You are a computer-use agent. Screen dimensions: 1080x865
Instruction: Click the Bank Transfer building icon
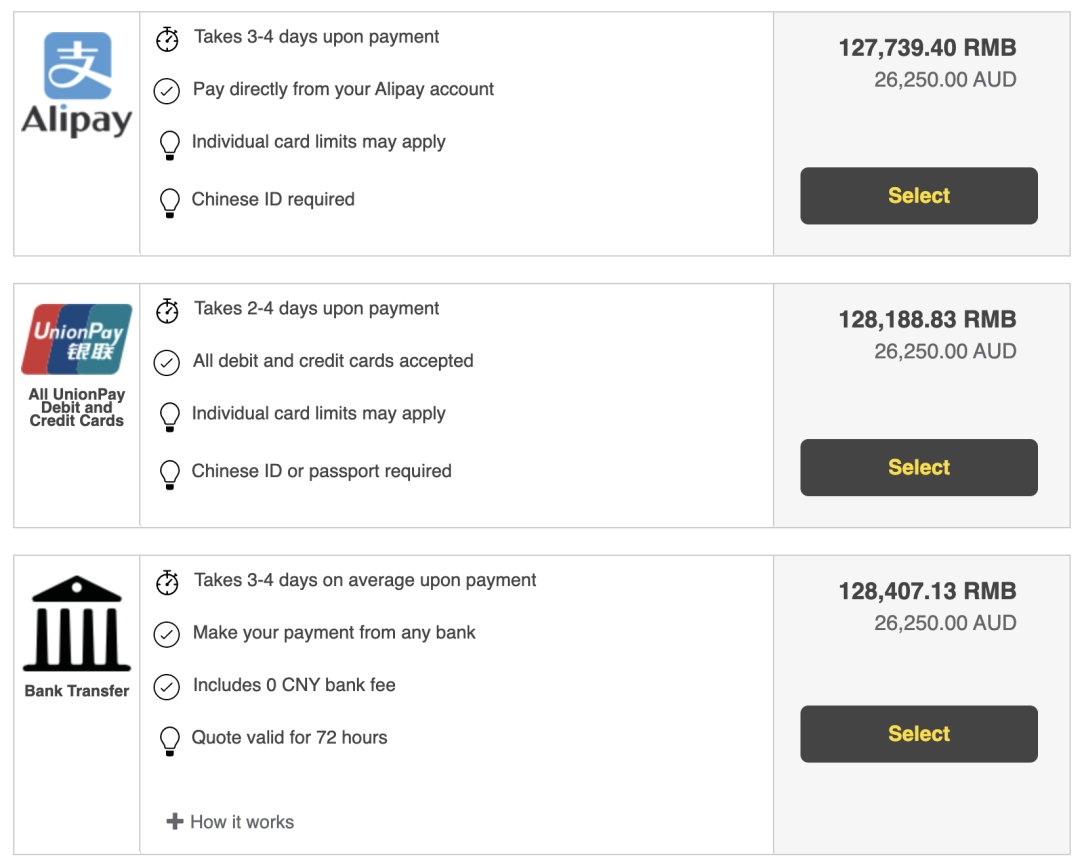(77, 623)
